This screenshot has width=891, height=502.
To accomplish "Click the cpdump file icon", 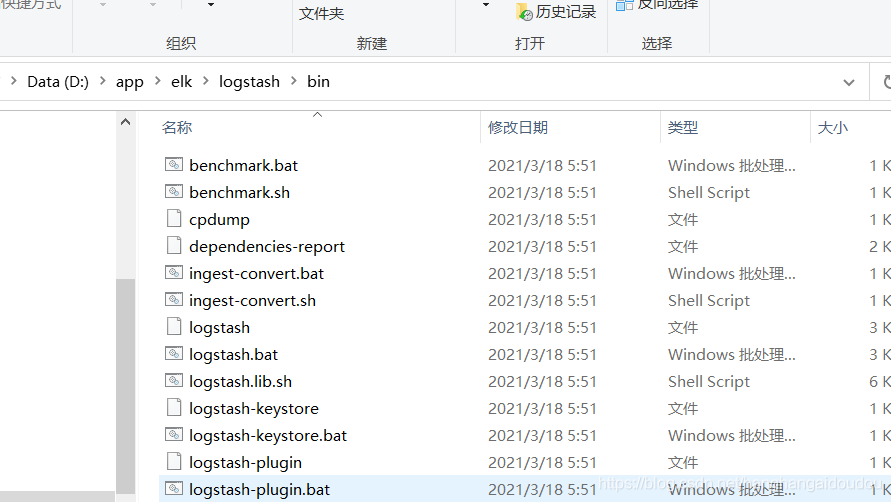I will point(174,219).
